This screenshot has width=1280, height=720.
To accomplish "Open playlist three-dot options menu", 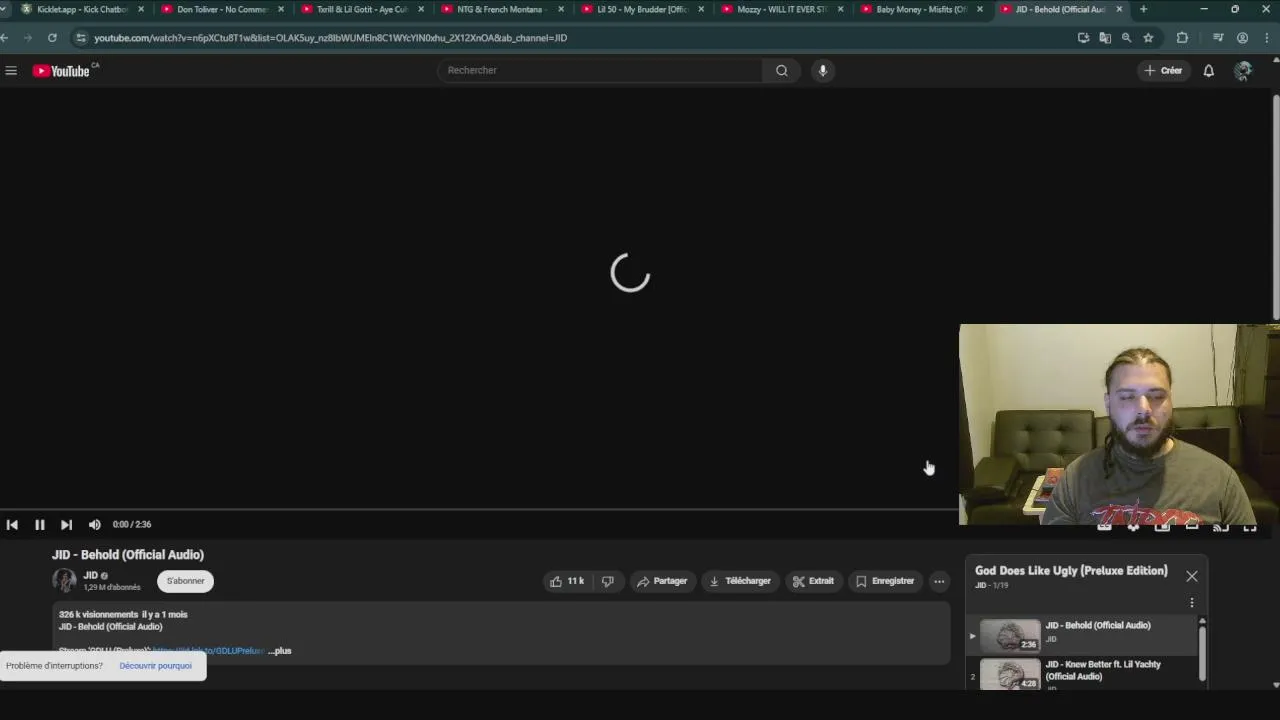I will tap(1191, 603).
